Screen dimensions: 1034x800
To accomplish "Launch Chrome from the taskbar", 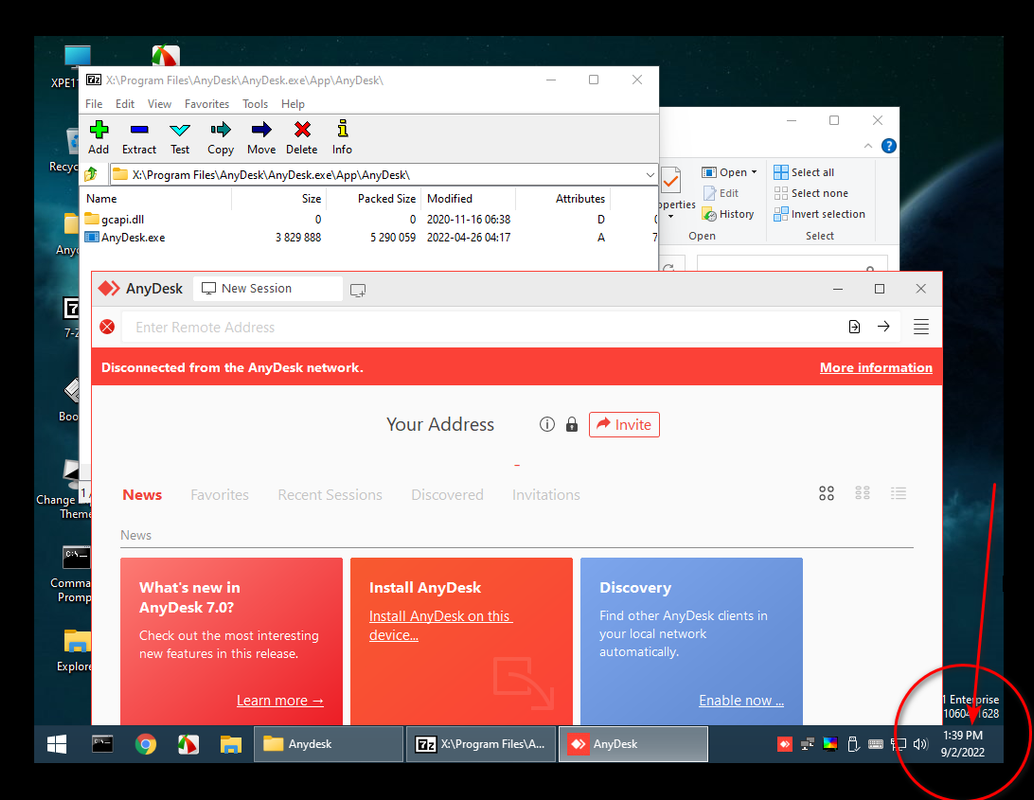I will [146, 744].
